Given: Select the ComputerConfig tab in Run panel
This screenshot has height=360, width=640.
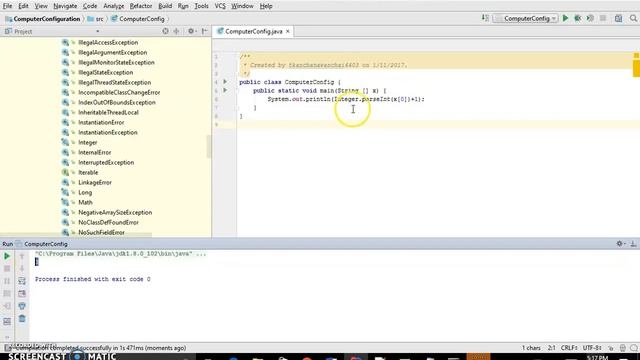Looking at the screenshot, I should [x=46, y=244].
